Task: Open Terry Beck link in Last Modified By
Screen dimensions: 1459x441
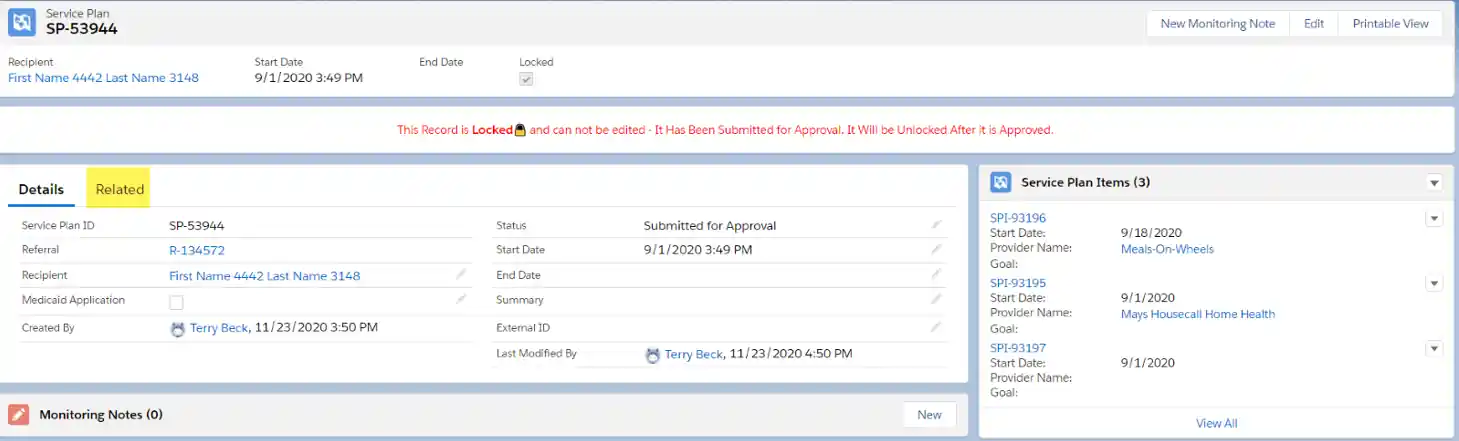Action: (x=694, y=354)
